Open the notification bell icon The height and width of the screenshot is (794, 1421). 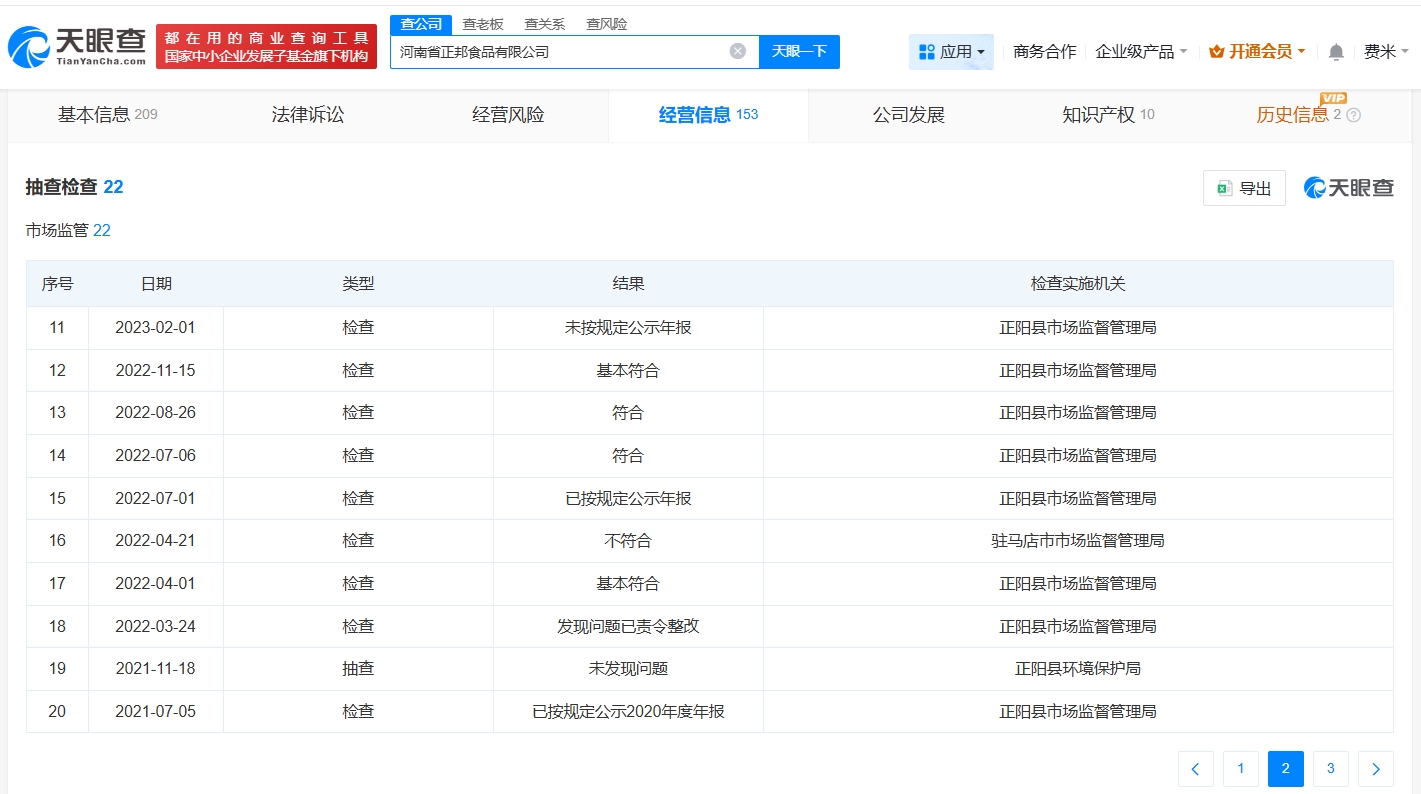coord(1336,52)
